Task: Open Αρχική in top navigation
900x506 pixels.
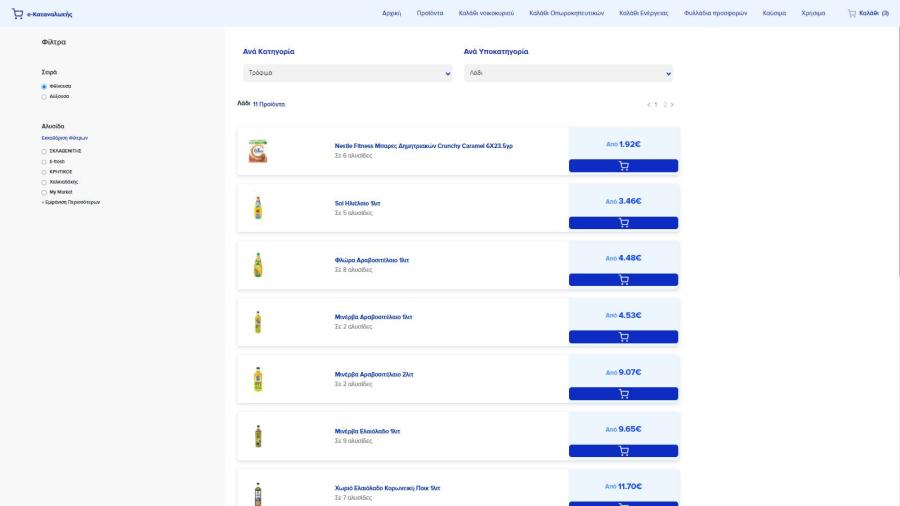Action: tap(391, 13)
